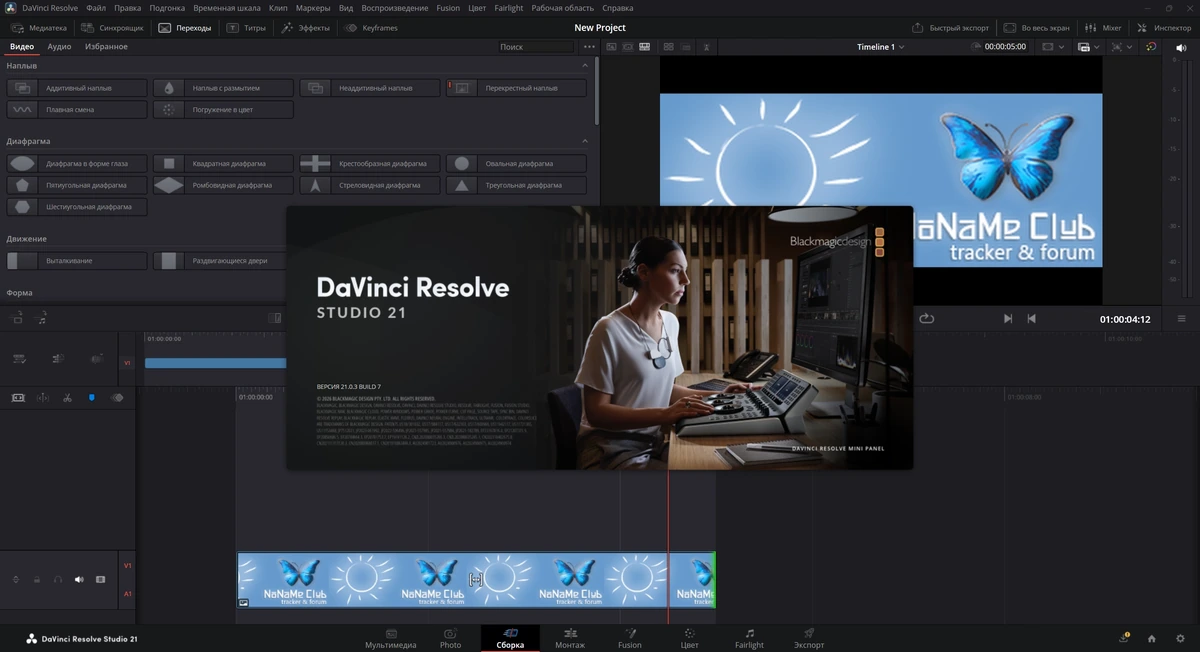
Task: Open viewer aspect ratio dropdown
Action: click(1053, 47)
